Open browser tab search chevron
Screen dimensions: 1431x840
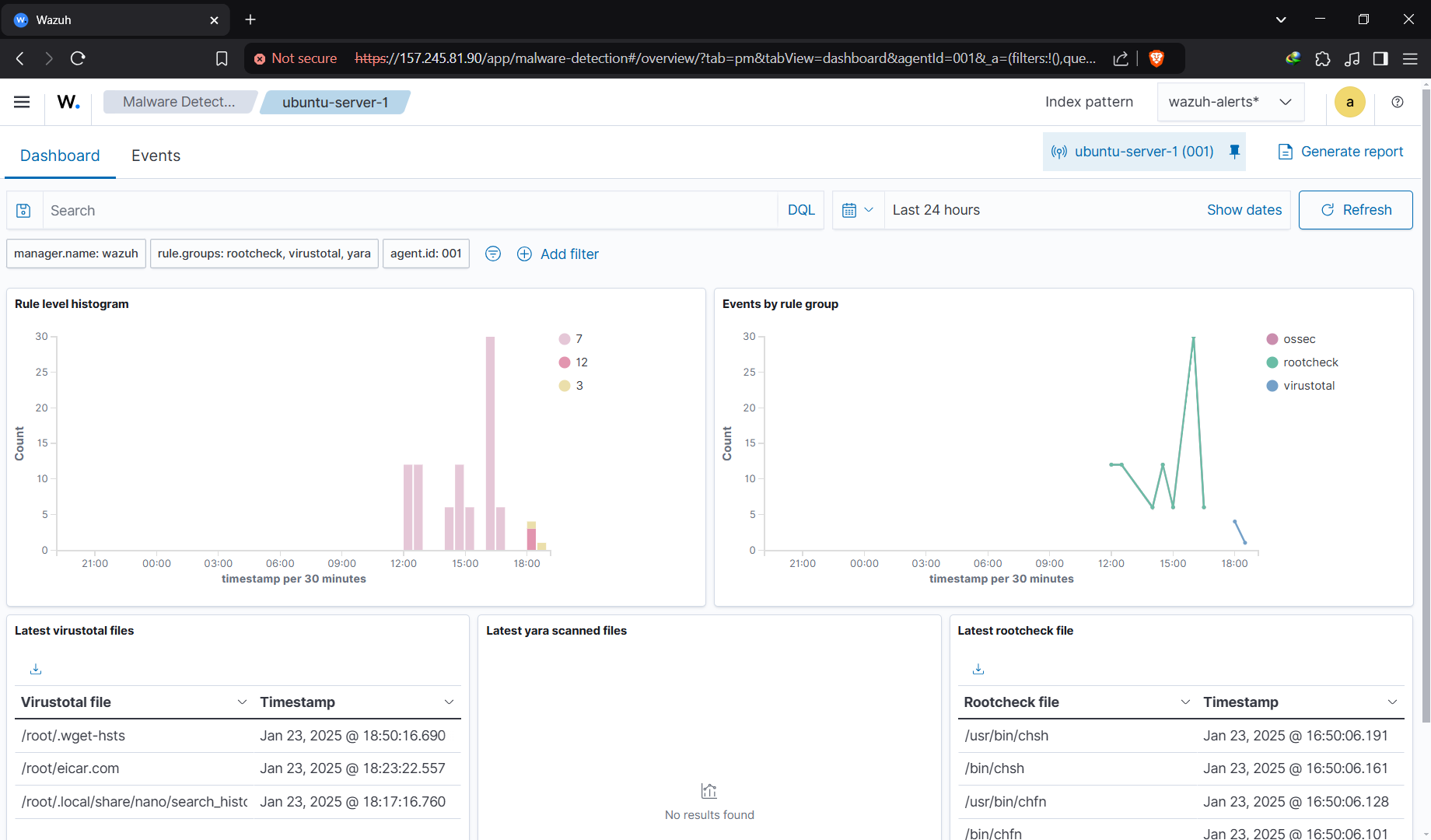pos(1281,19)
